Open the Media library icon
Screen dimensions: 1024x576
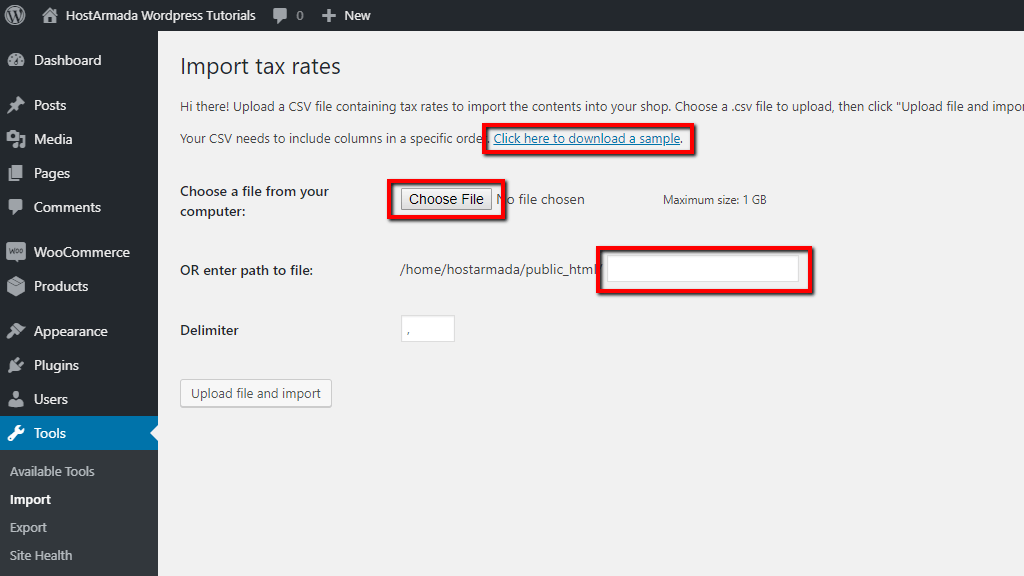click(15, 139)
